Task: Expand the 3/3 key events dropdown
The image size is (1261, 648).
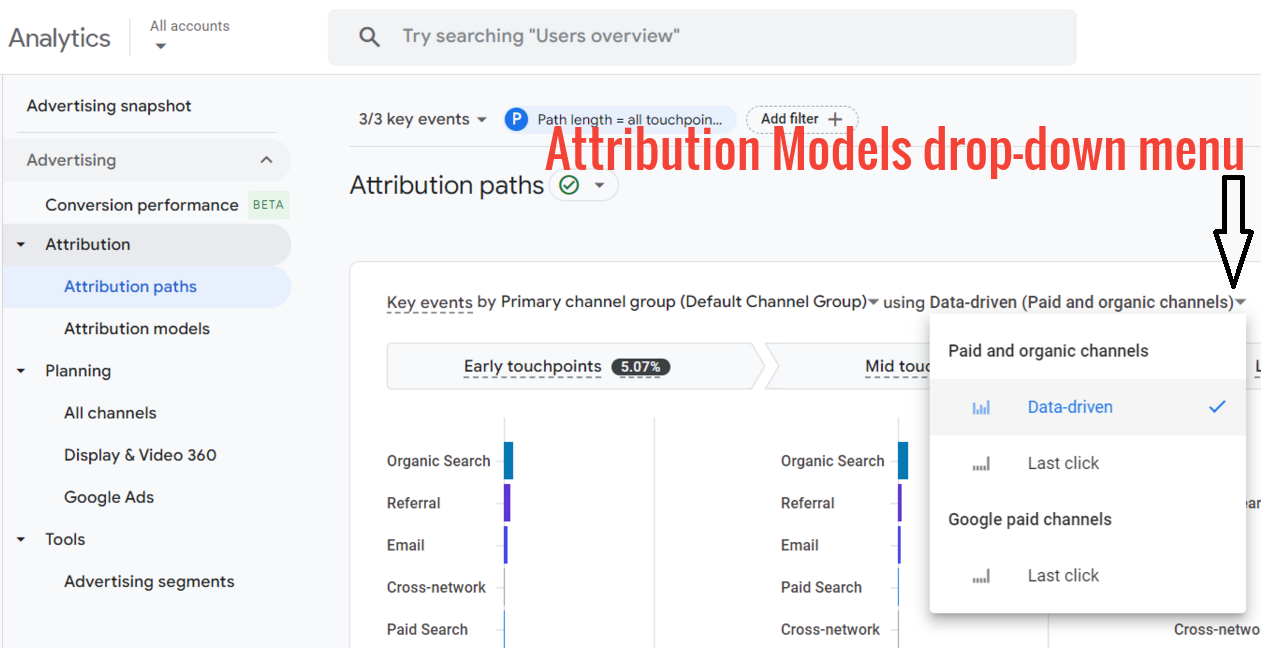Action: pyautogui.click(x=420, y=119)
